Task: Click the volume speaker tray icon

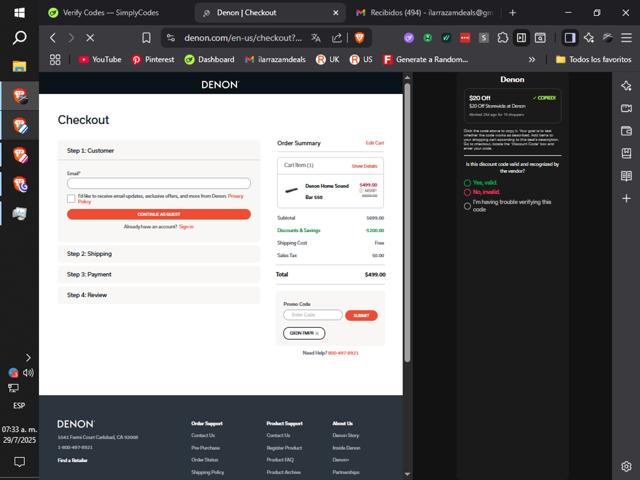Action: coord(28,372)
